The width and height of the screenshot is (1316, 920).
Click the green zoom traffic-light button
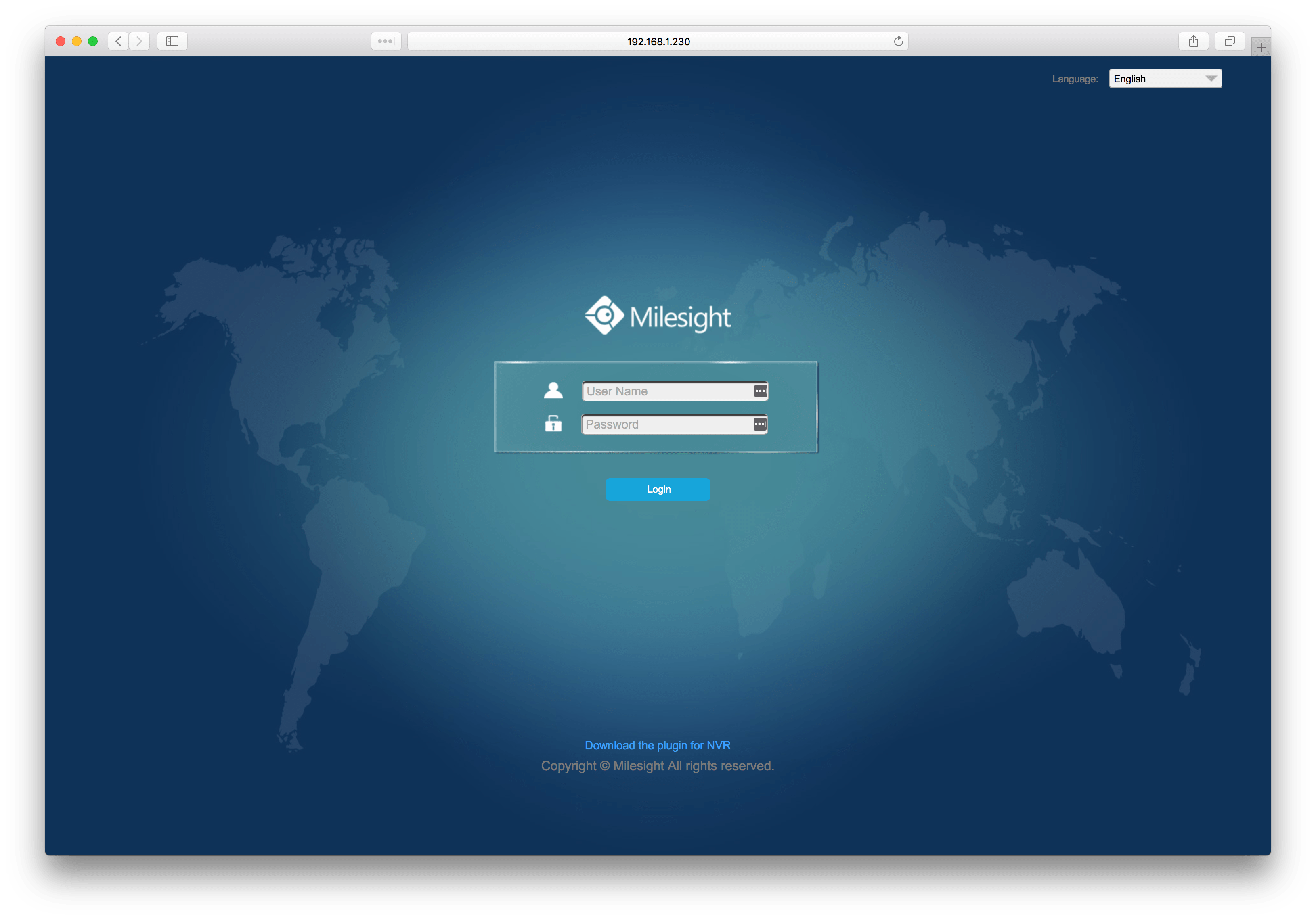92,41
